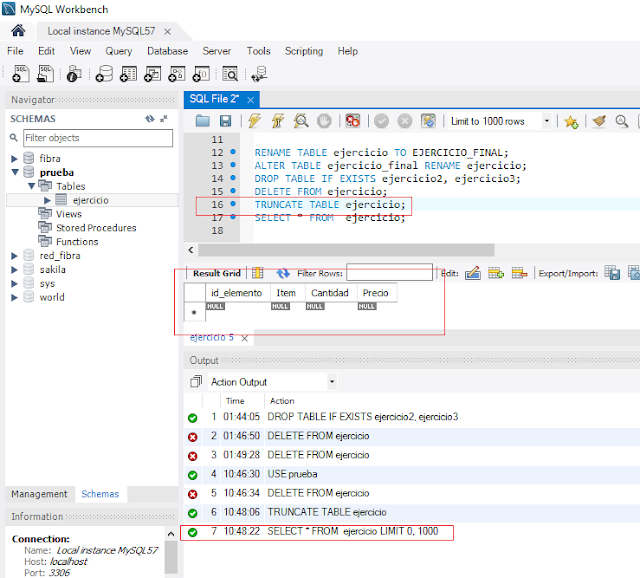Click id_elemento column header
640x578 pixels.
(236, 293)
